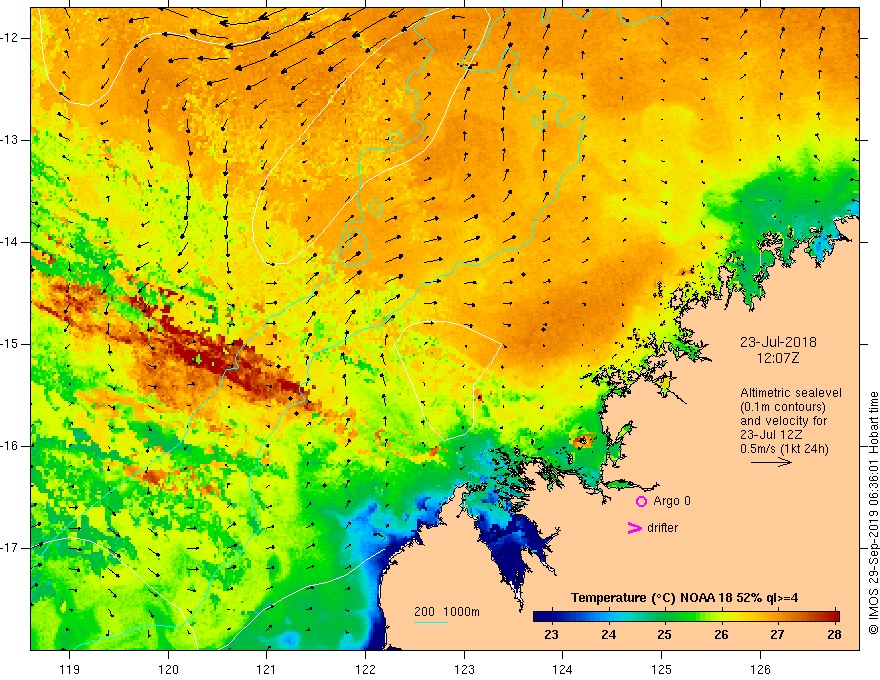Screen dimensions: 880x680
Task: Click the latitude axis label -16
Action: coord(10,447)
